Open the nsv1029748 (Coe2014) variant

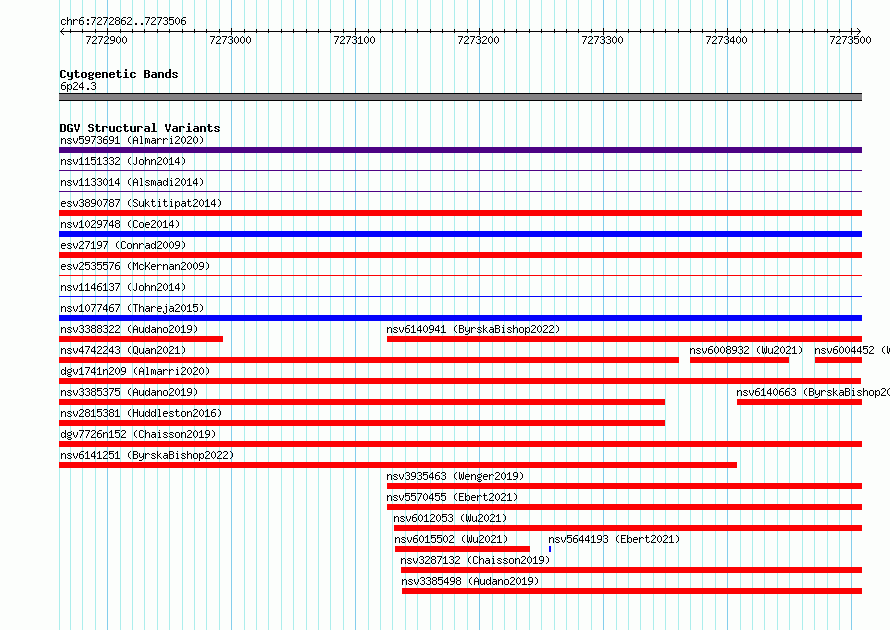tap(120, 224)
